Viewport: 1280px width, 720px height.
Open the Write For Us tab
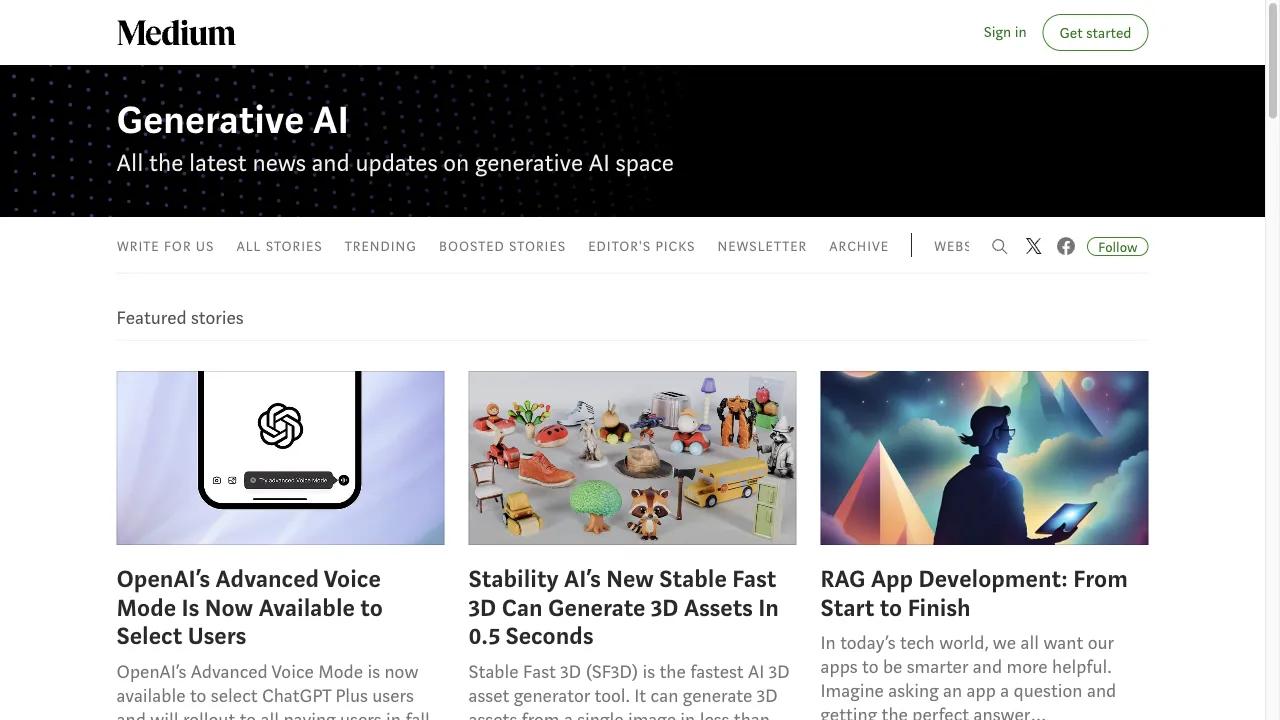pos(165,246)
